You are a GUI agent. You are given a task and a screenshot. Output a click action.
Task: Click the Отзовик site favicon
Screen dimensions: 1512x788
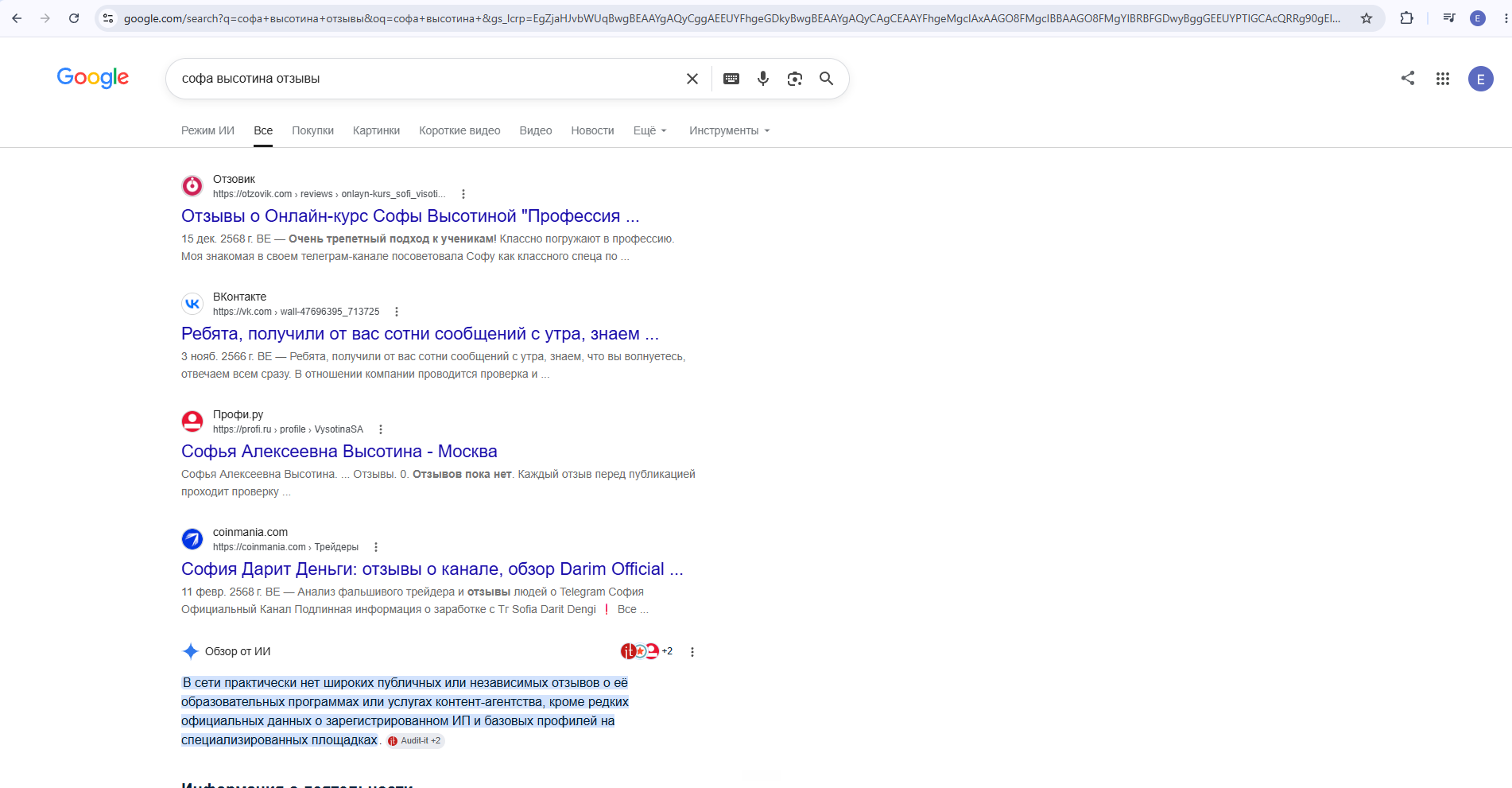(192, 186)
